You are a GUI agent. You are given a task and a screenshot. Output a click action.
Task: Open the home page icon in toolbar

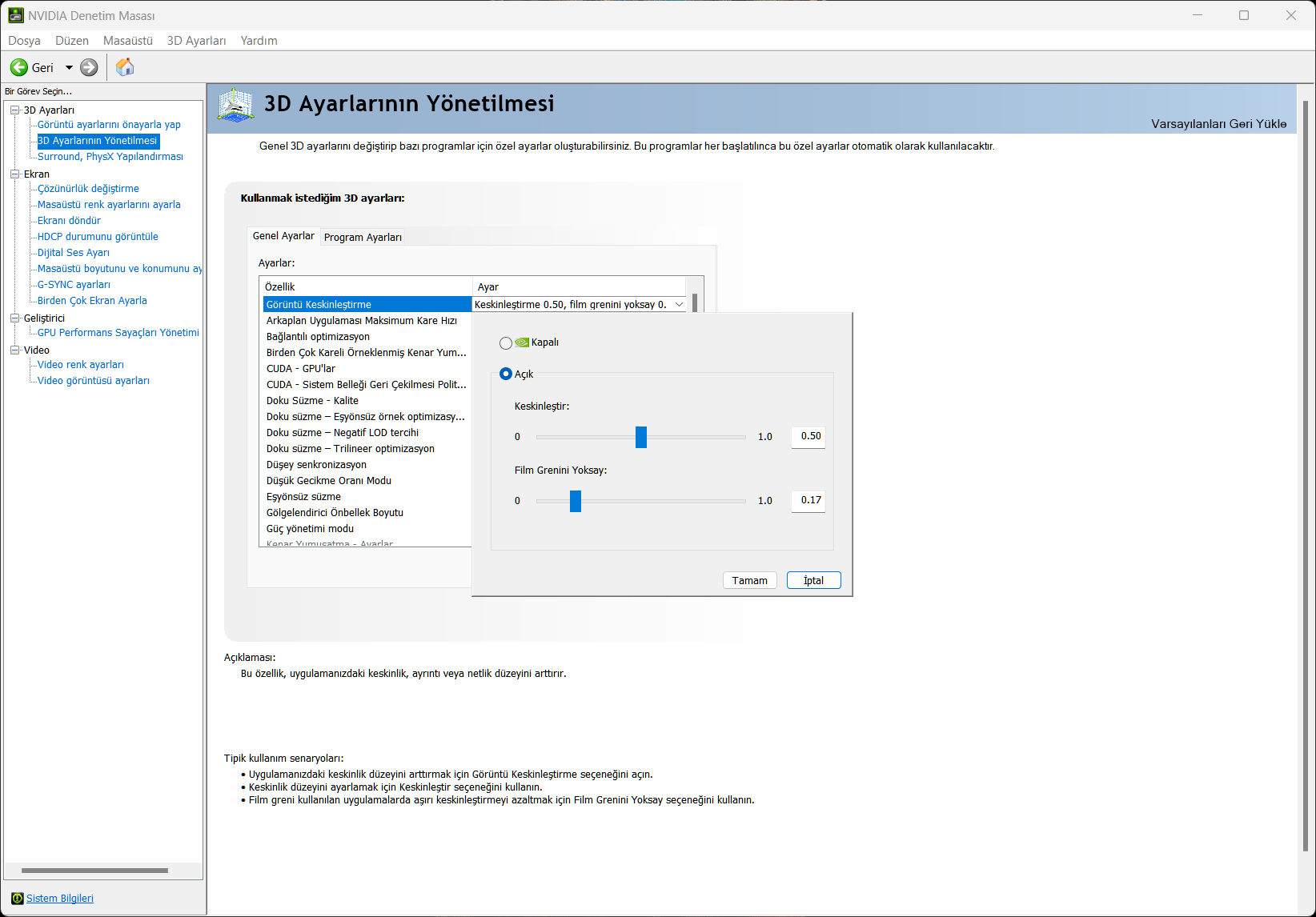tap(125, 67)
